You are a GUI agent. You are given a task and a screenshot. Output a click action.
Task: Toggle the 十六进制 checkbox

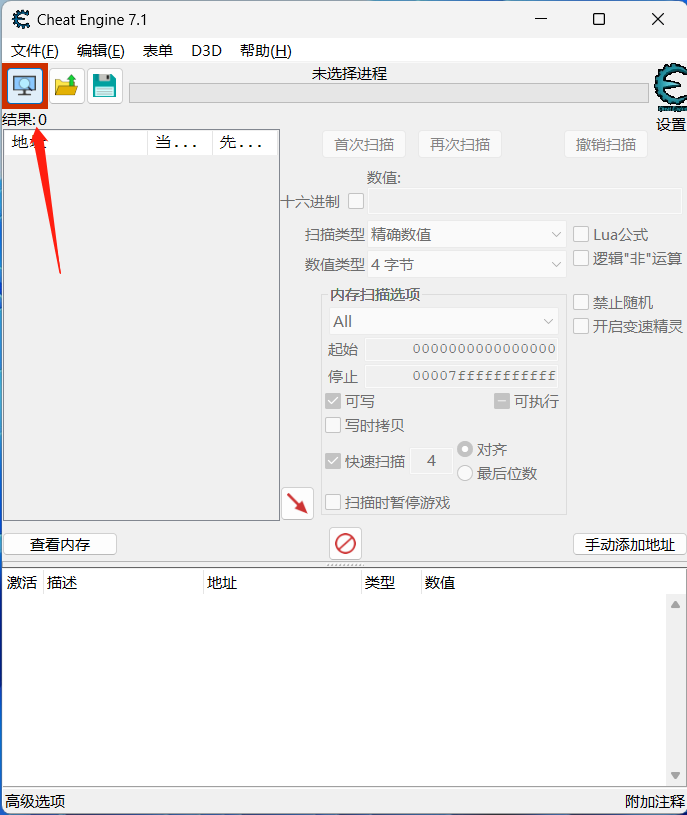[x=356, y=201]
